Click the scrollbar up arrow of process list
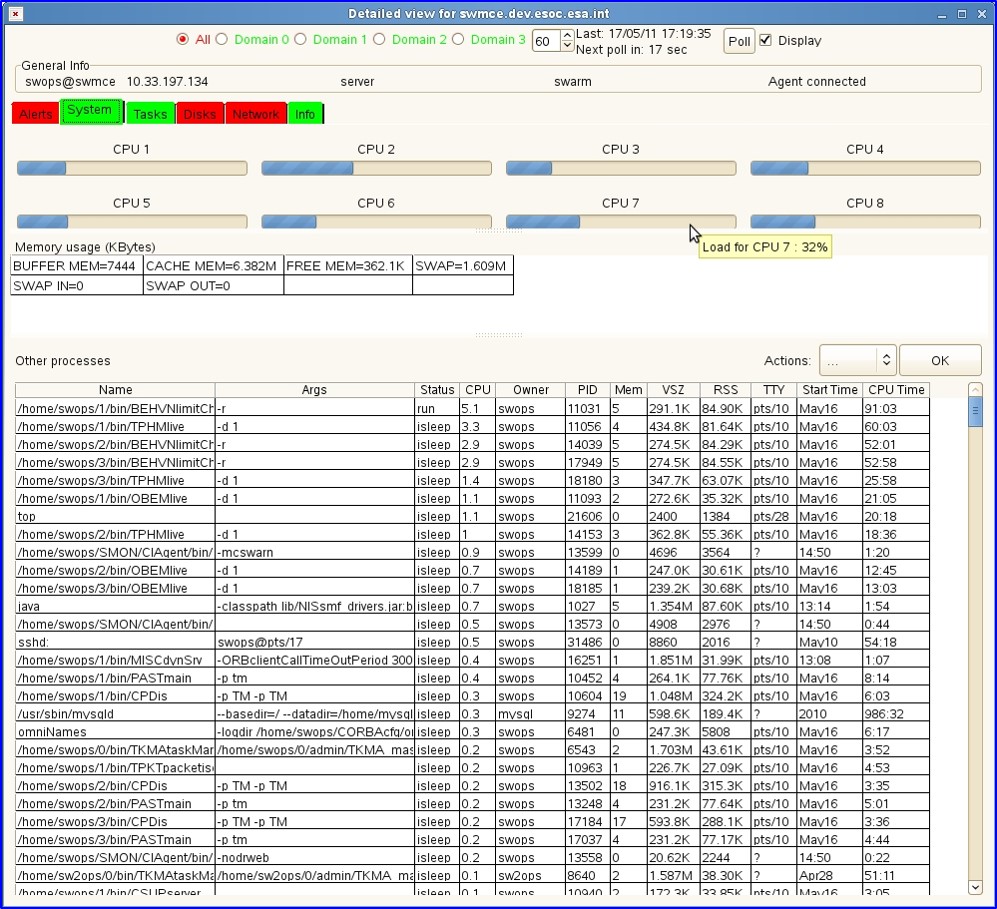 click(x=975, y=389)
